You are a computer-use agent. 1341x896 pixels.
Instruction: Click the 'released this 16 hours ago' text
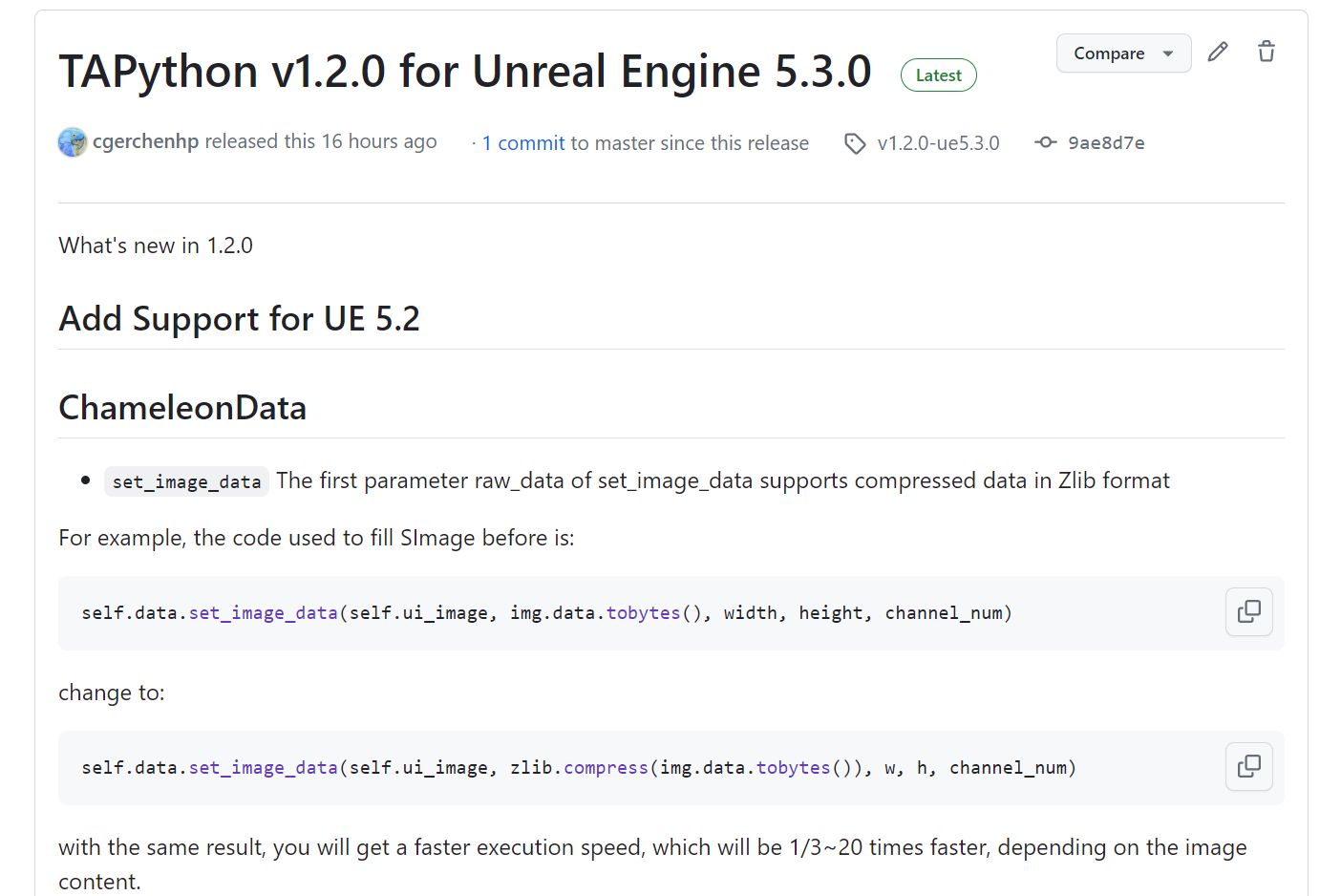tap(321, 141)
